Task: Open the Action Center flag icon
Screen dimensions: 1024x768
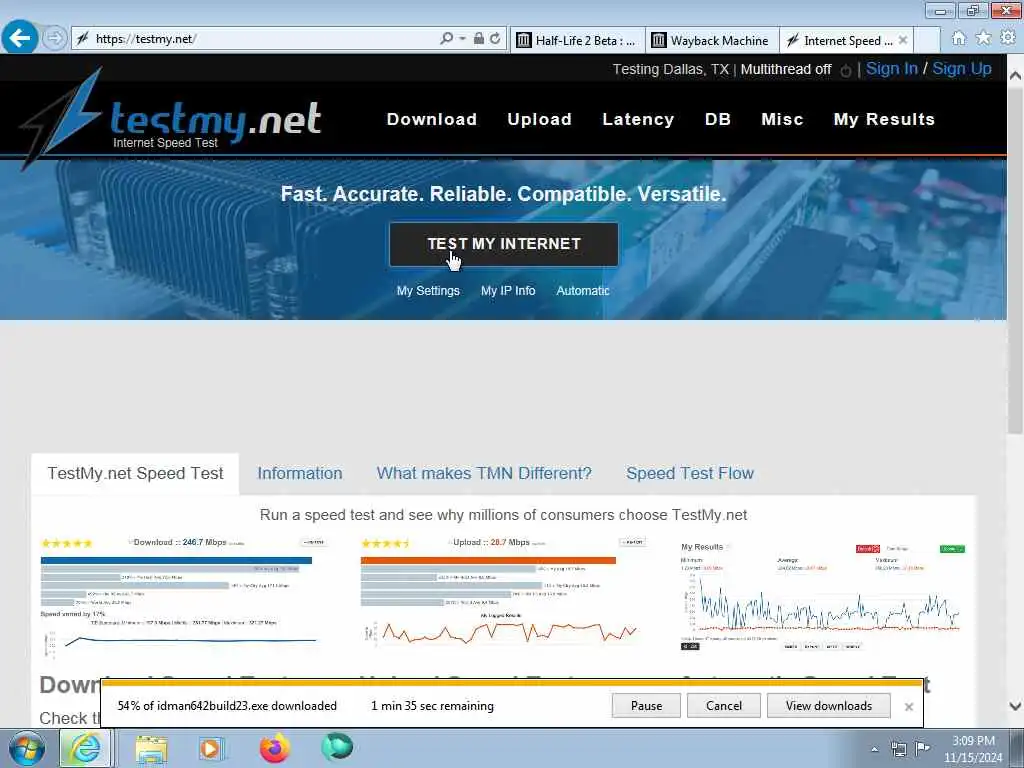Action: 922,748
